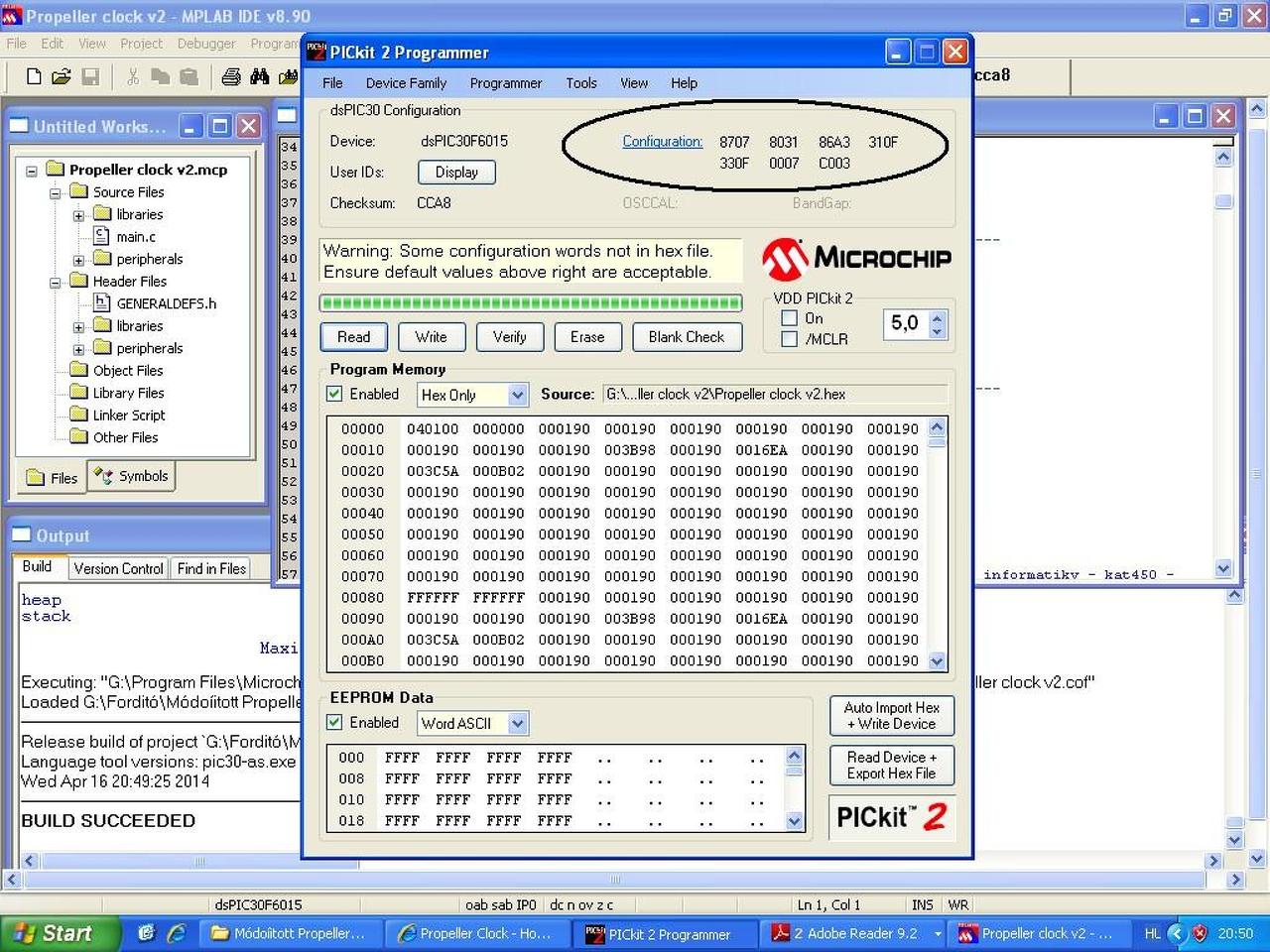1270x952 pixels.
Task: Click the Paste icon in MPLAB toolbar
Action: (189, 76)
